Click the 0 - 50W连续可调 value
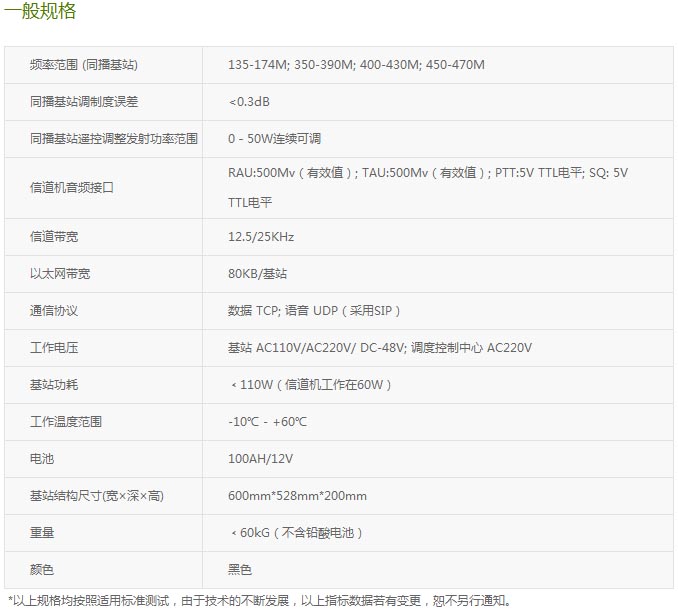The width and height of the screenshot is (678, 610). pyautogui.click(x=274, y=139)
